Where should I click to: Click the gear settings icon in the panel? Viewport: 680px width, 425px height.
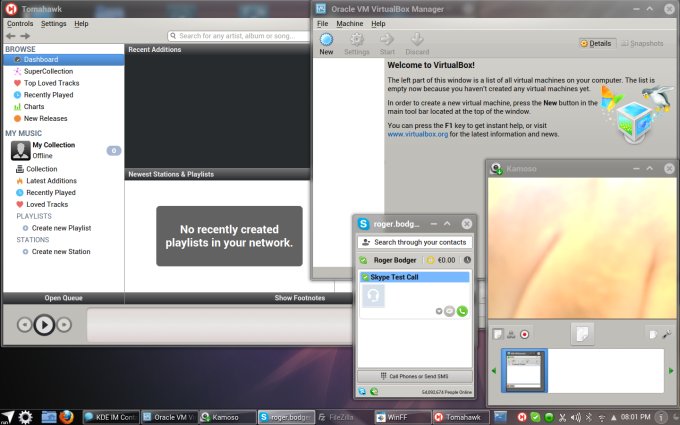point(25,417)
